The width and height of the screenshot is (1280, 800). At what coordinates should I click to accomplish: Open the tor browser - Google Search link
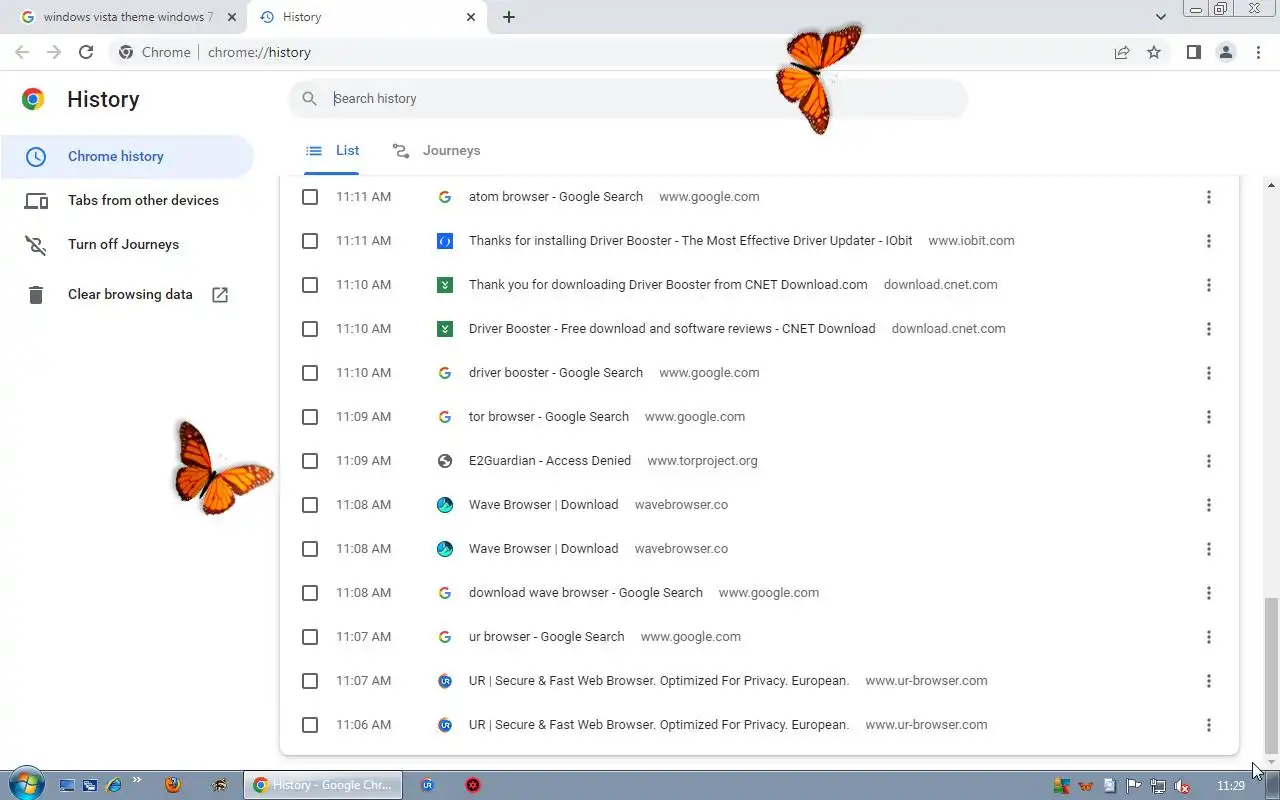pos(549,416)
